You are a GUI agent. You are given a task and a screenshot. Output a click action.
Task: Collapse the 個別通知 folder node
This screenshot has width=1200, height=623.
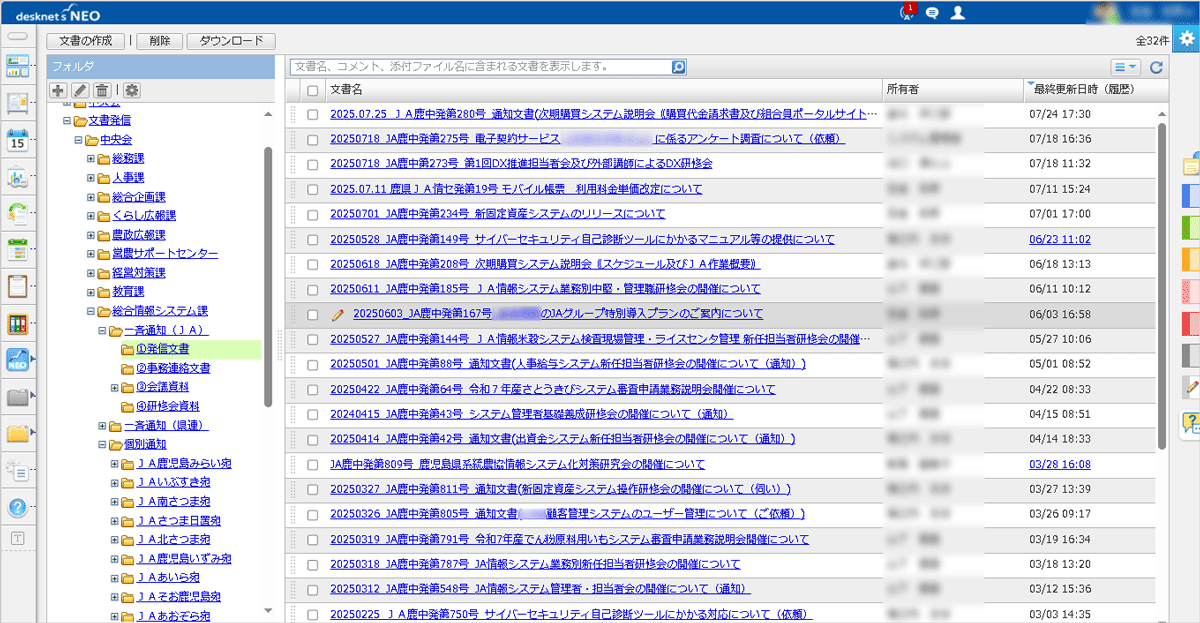(102, 444)
